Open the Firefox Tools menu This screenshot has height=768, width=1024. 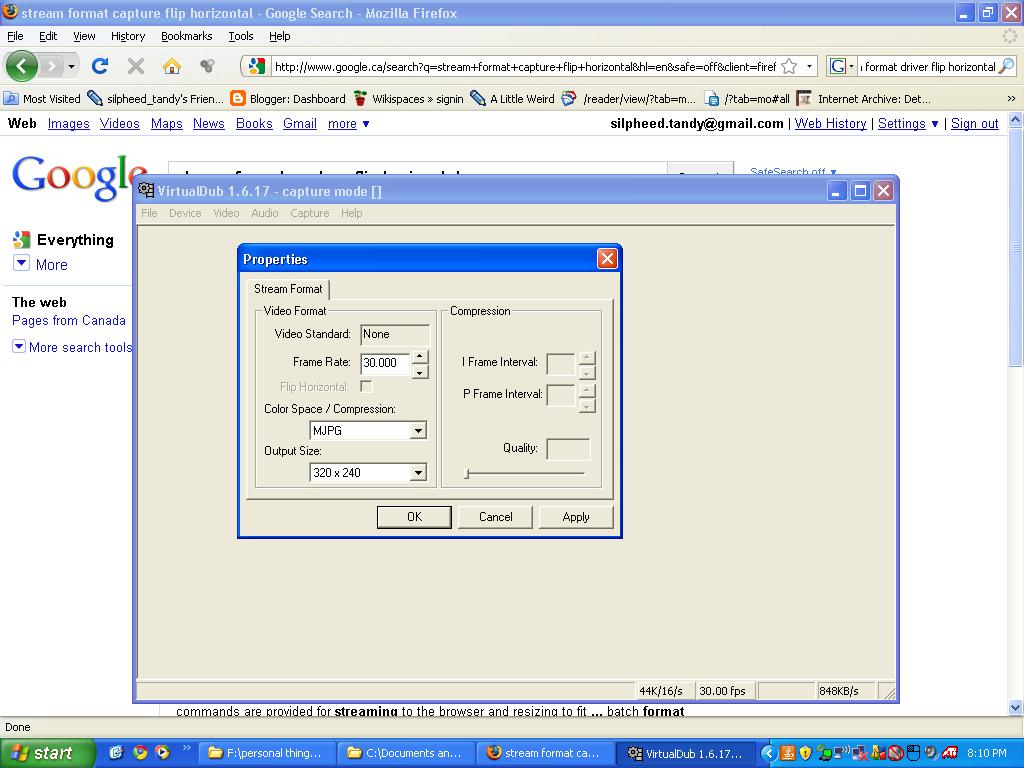[240, 36]
